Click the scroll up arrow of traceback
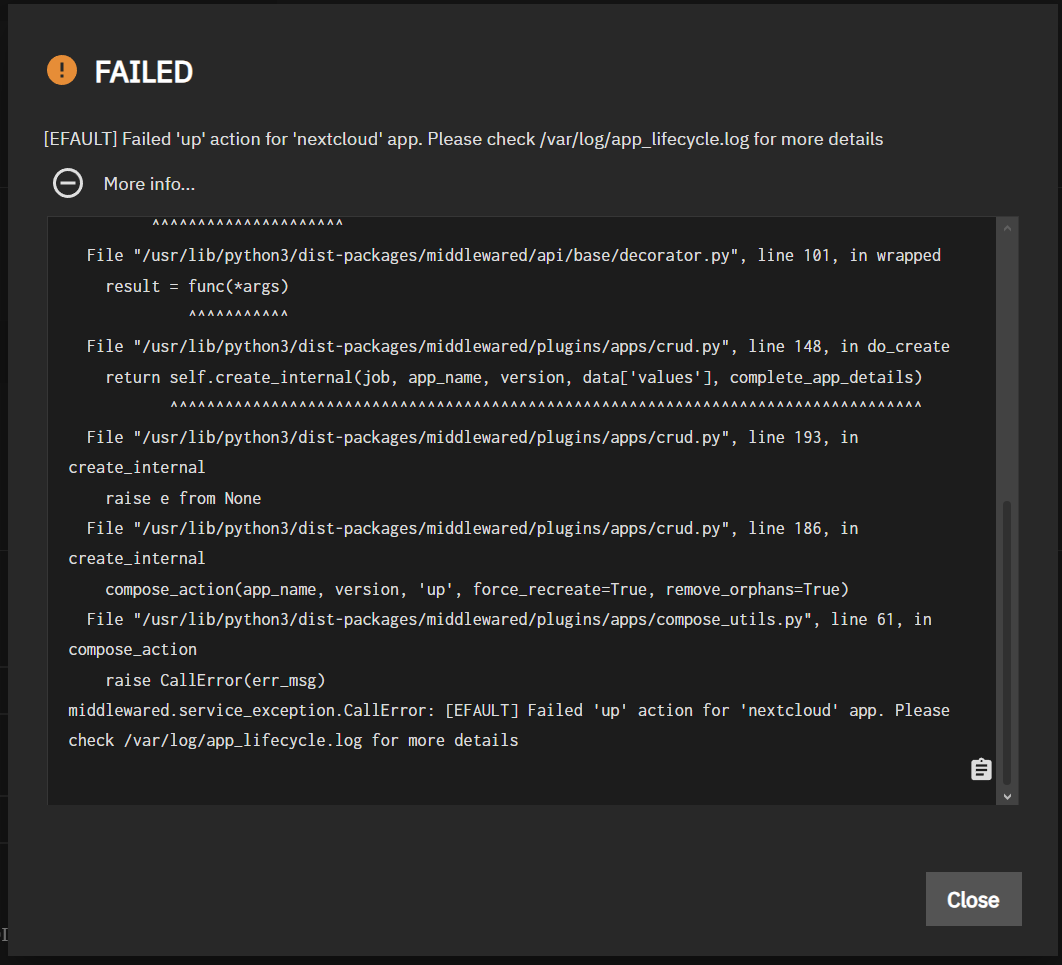 (x=1007, y=229)
